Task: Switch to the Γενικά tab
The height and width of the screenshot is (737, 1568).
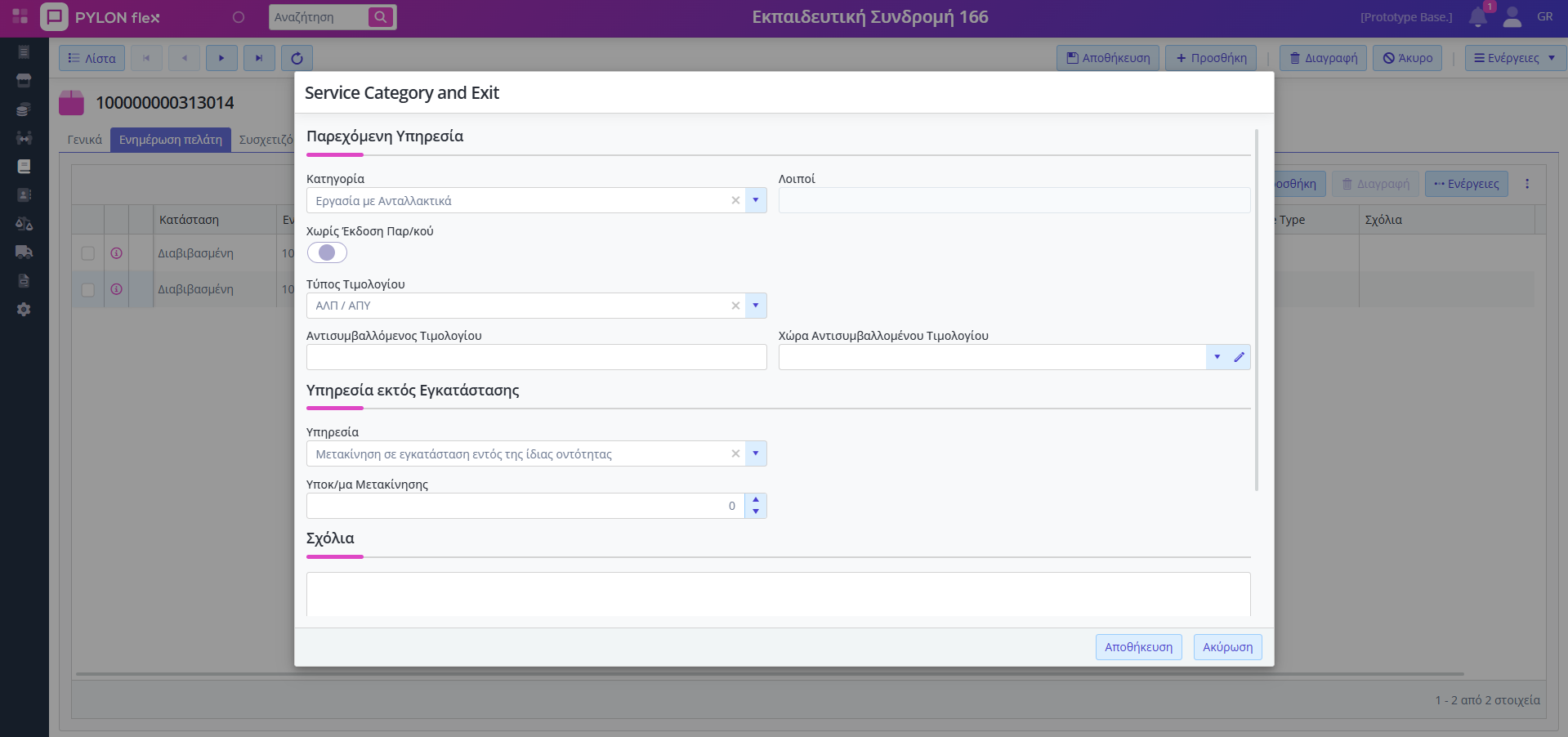Action: coord(84,140)
